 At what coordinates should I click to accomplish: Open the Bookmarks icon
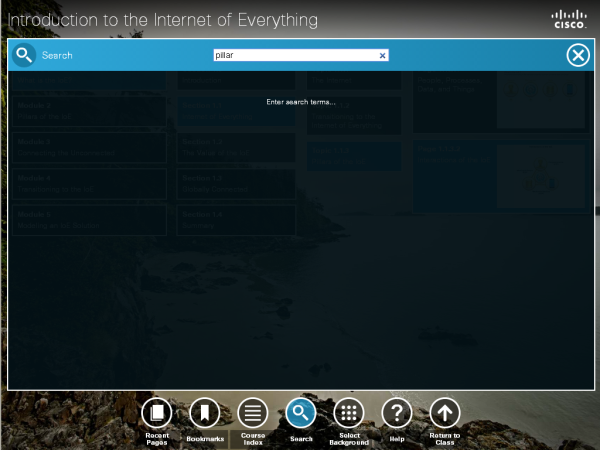coord(204,412)
